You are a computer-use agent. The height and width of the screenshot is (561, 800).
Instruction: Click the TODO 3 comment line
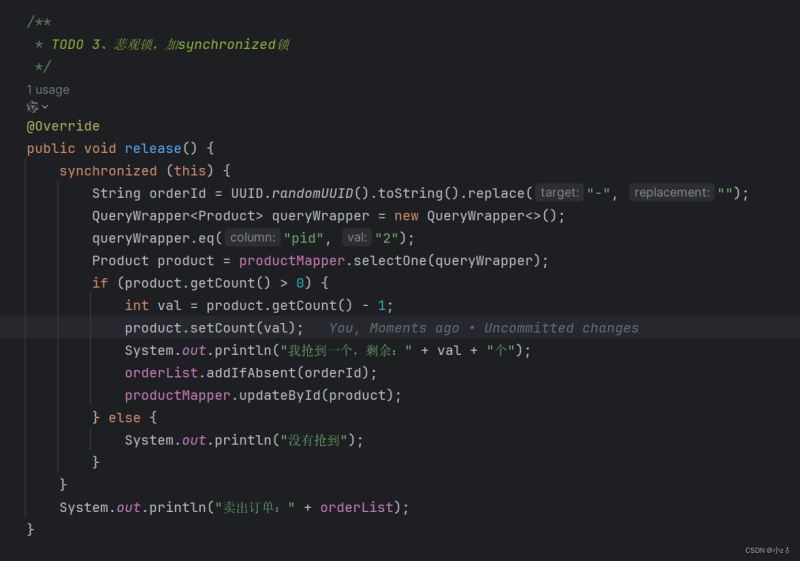[x=170, y=44]
